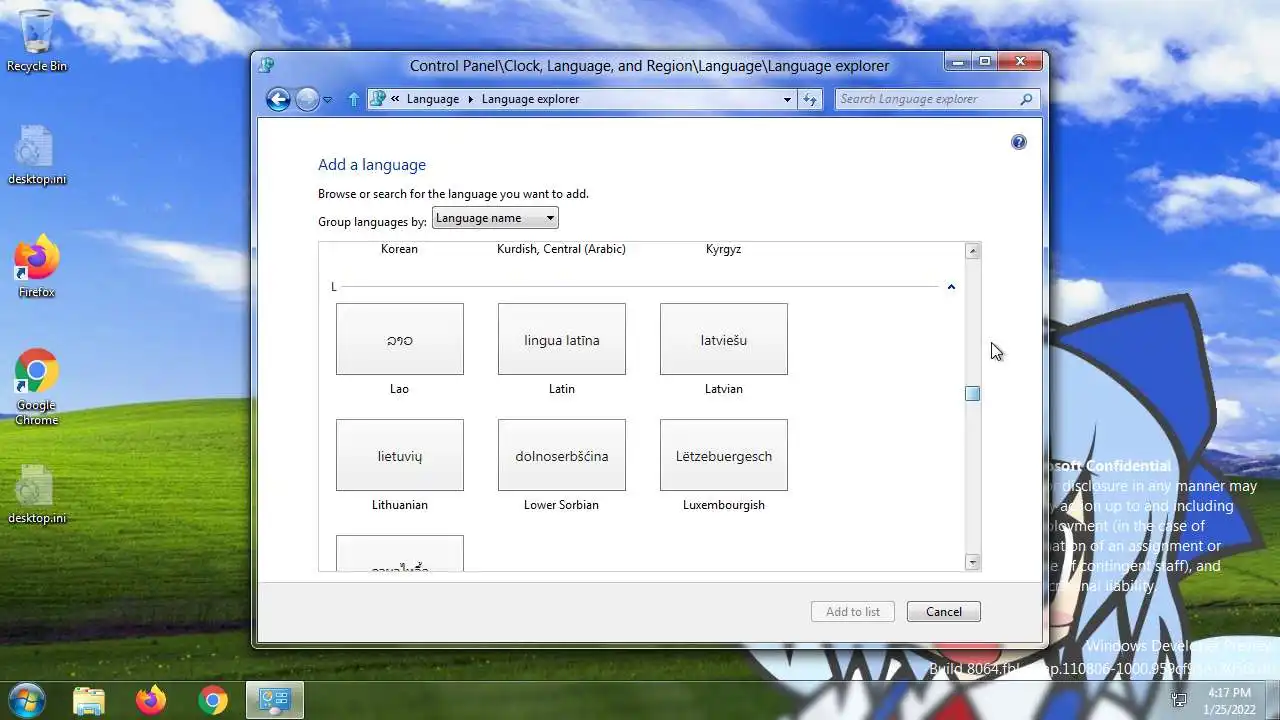Open the Help question mark icon
Screen dimensions: 1280x720
pos(1019,142)
